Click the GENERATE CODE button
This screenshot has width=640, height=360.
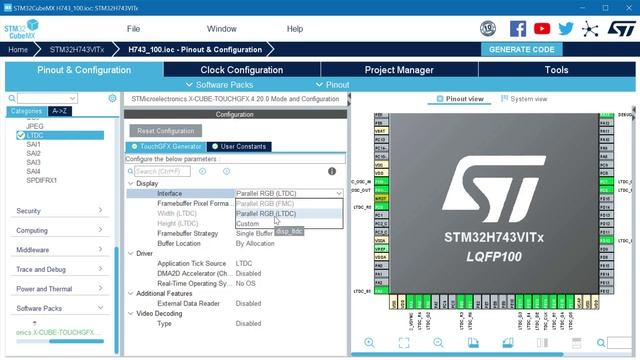[522, 49]
